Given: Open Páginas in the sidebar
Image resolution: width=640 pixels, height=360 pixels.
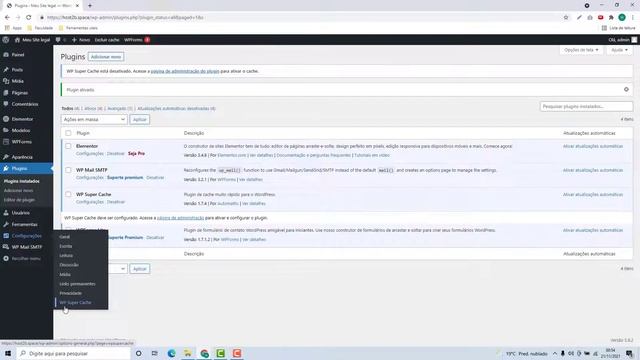Looking at the screenshot, I should pos(20,93).
